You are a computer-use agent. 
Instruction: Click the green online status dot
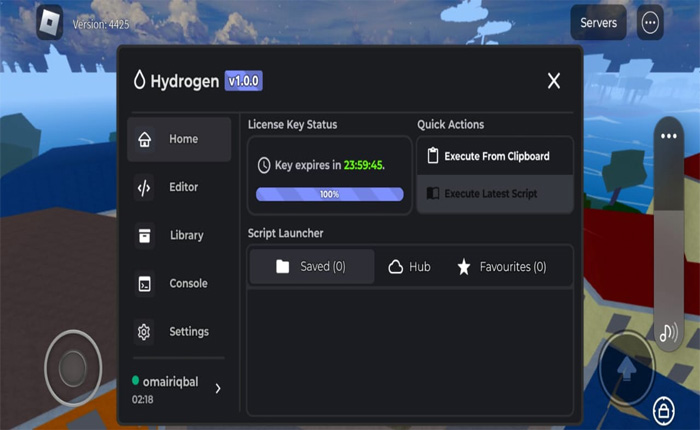(135, 380)
